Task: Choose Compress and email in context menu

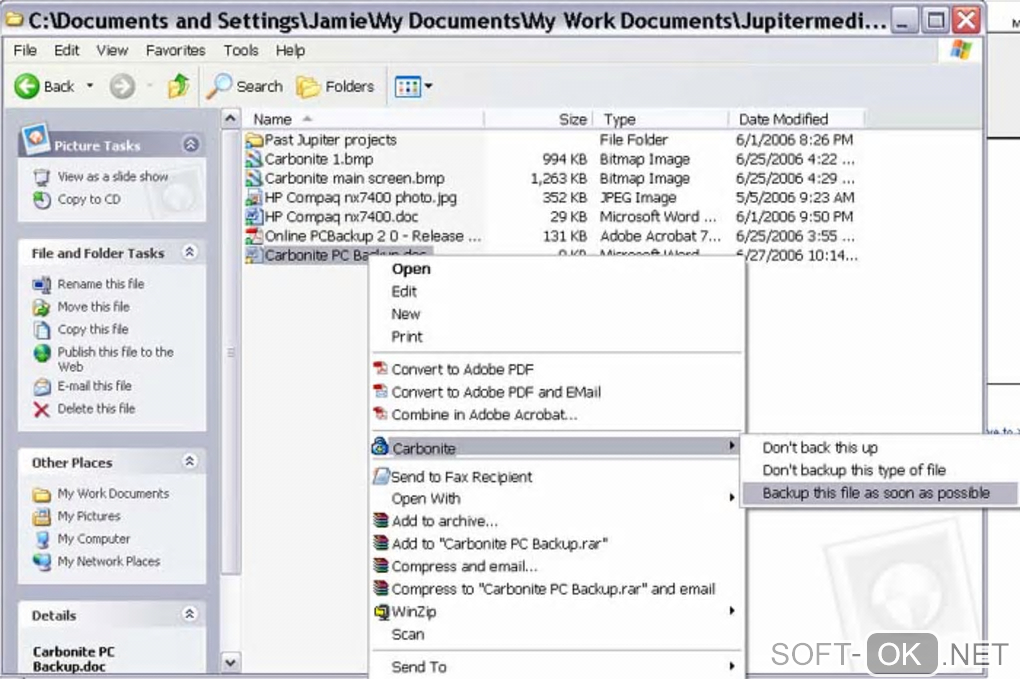Action: pyautogui.click(x=464, y=566)
